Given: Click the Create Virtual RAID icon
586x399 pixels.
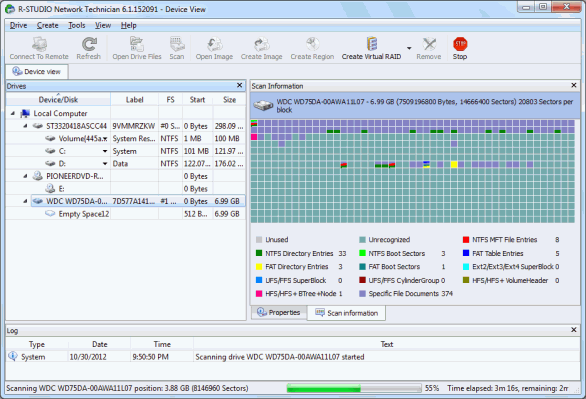Looking at the screenshot, I should coord(371,44).
